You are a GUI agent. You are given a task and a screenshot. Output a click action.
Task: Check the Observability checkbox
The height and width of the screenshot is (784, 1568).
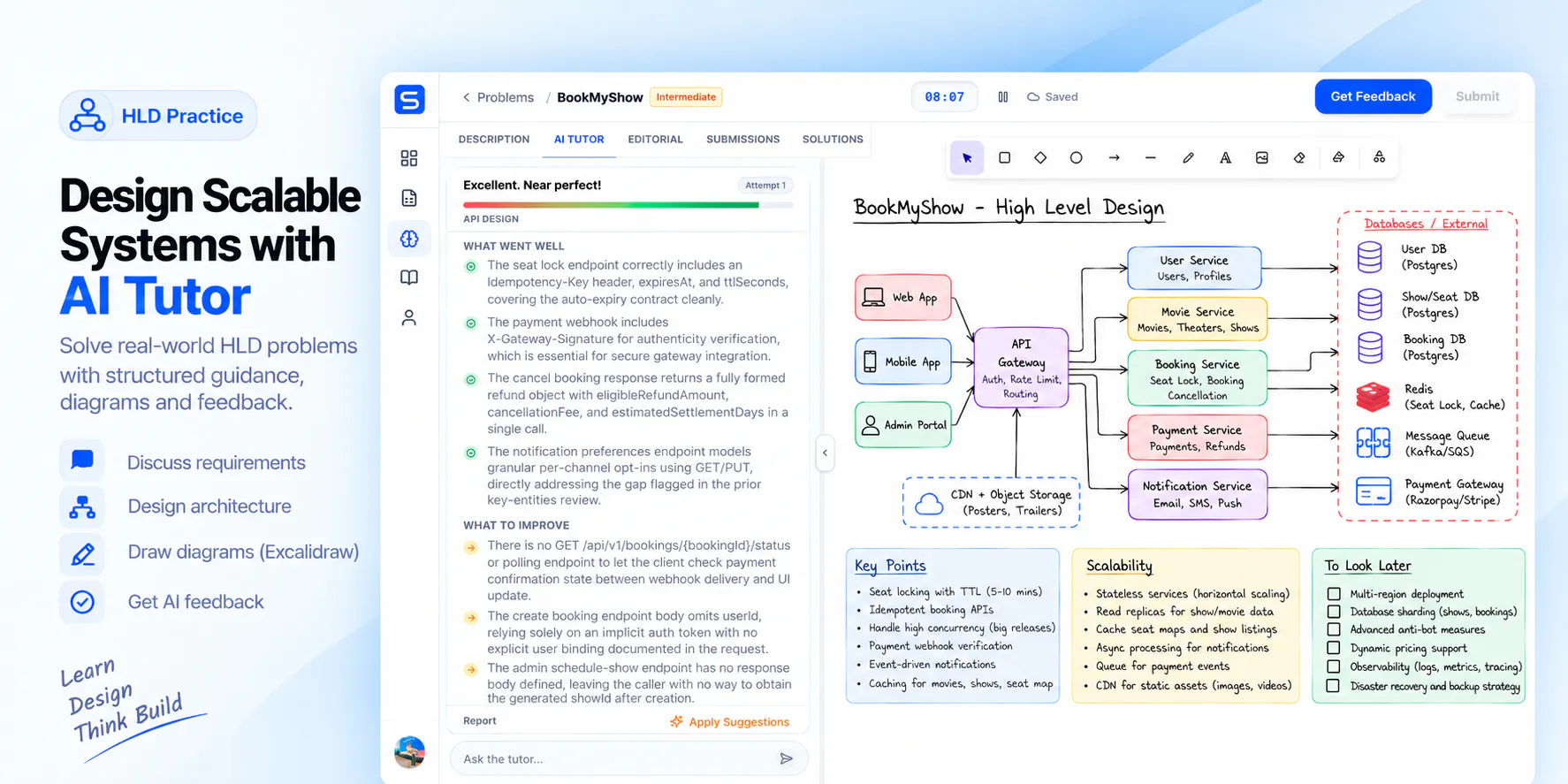coord(1334,666)
